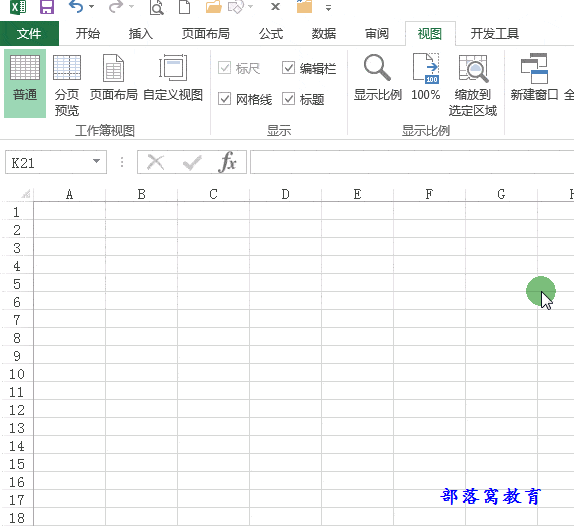Open the Undo history dropdown arrow
574x526 pixels.
pyautogui.click(x=92, y=7)
